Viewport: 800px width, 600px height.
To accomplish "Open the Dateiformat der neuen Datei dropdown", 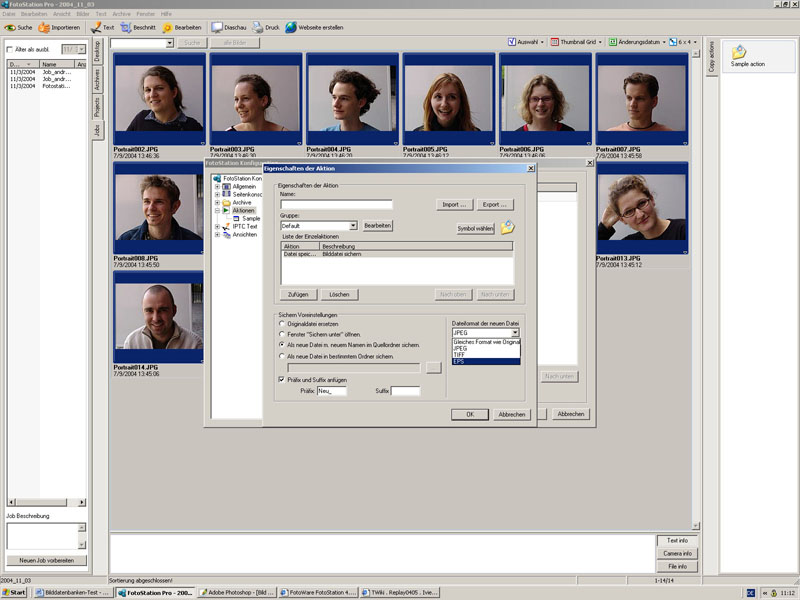I will (x=515, y=333).
